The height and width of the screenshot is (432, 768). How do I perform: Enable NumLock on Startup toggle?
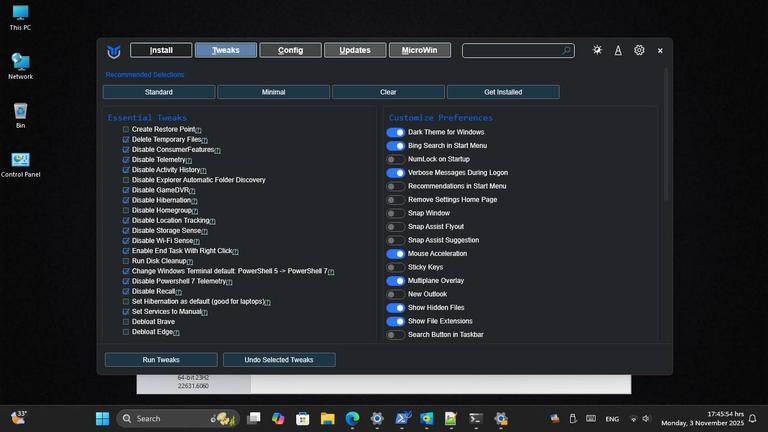pyautogui.click(x=395, y=159)
